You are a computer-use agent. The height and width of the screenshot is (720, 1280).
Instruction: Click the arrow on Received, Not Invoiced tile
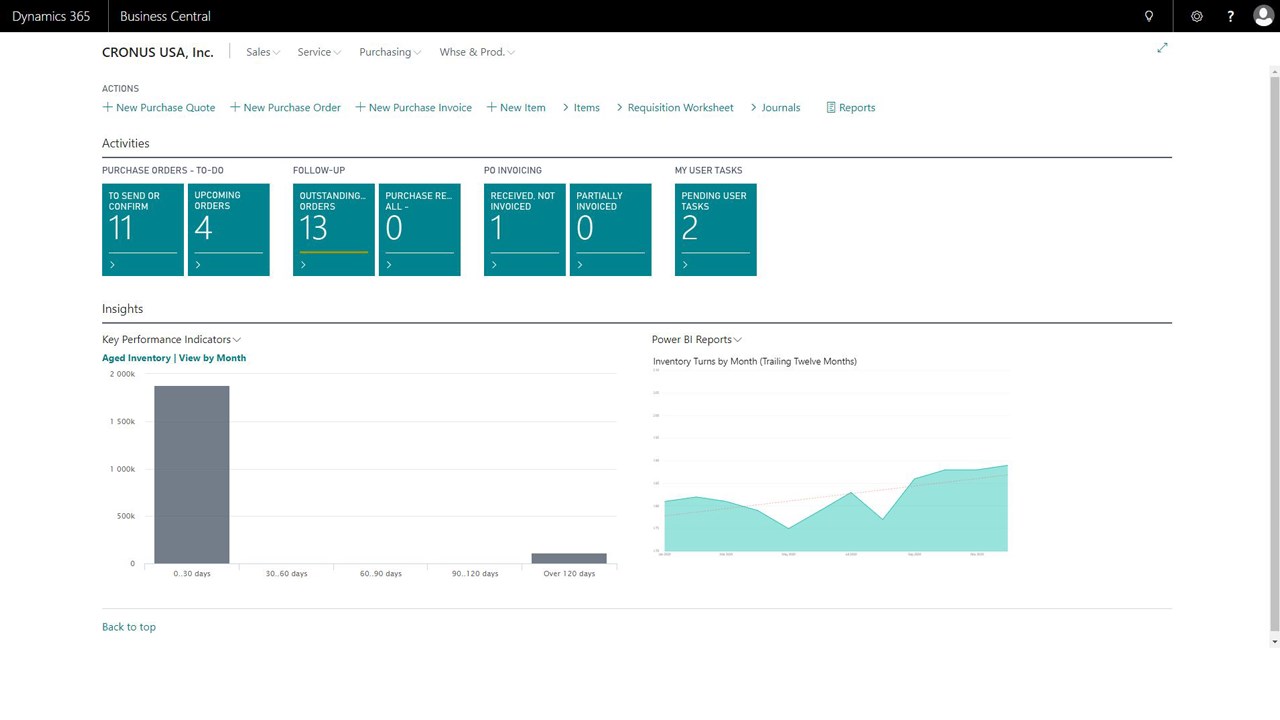[494, 265]
